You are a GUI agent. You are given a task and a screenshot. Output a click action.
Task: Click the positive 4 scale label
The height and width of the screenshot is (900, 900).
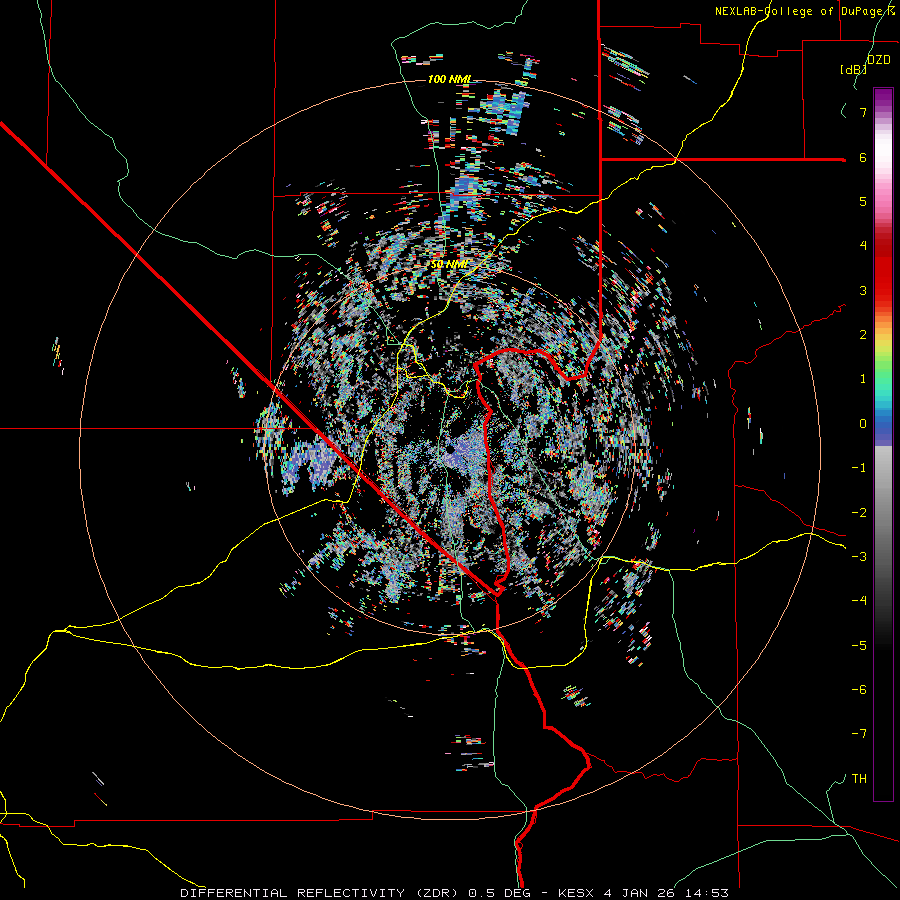coord(863,246)
